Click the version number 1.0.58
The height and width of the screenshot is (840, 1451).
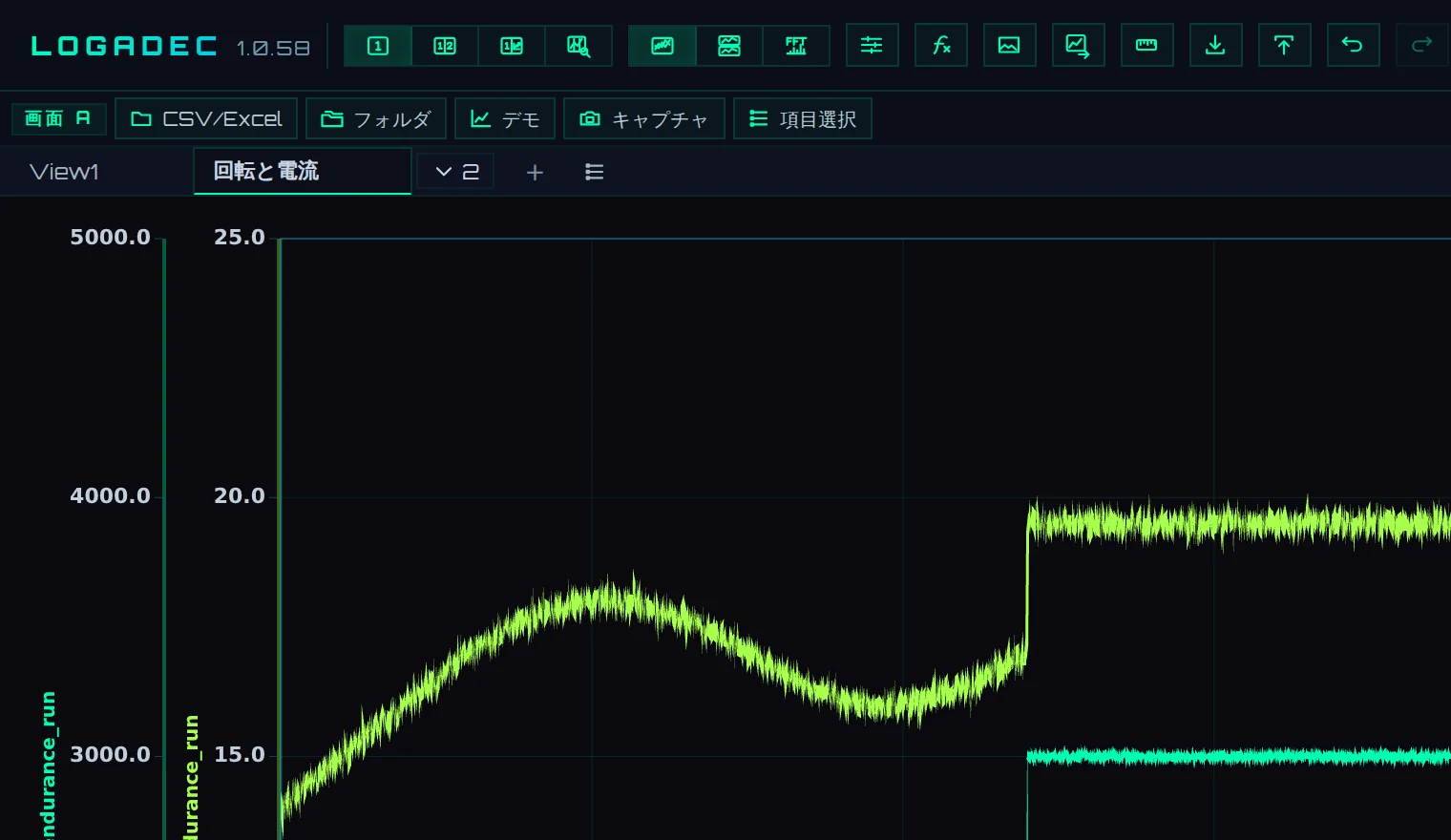click(x=273, y=48)
